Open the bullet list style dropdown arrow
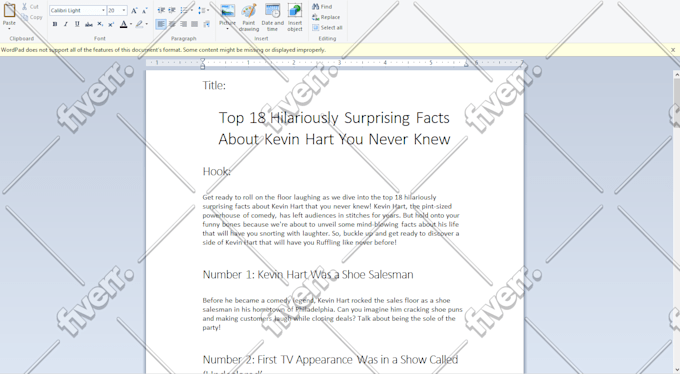Screen dimensions: 680x374 tap(192, 10)
